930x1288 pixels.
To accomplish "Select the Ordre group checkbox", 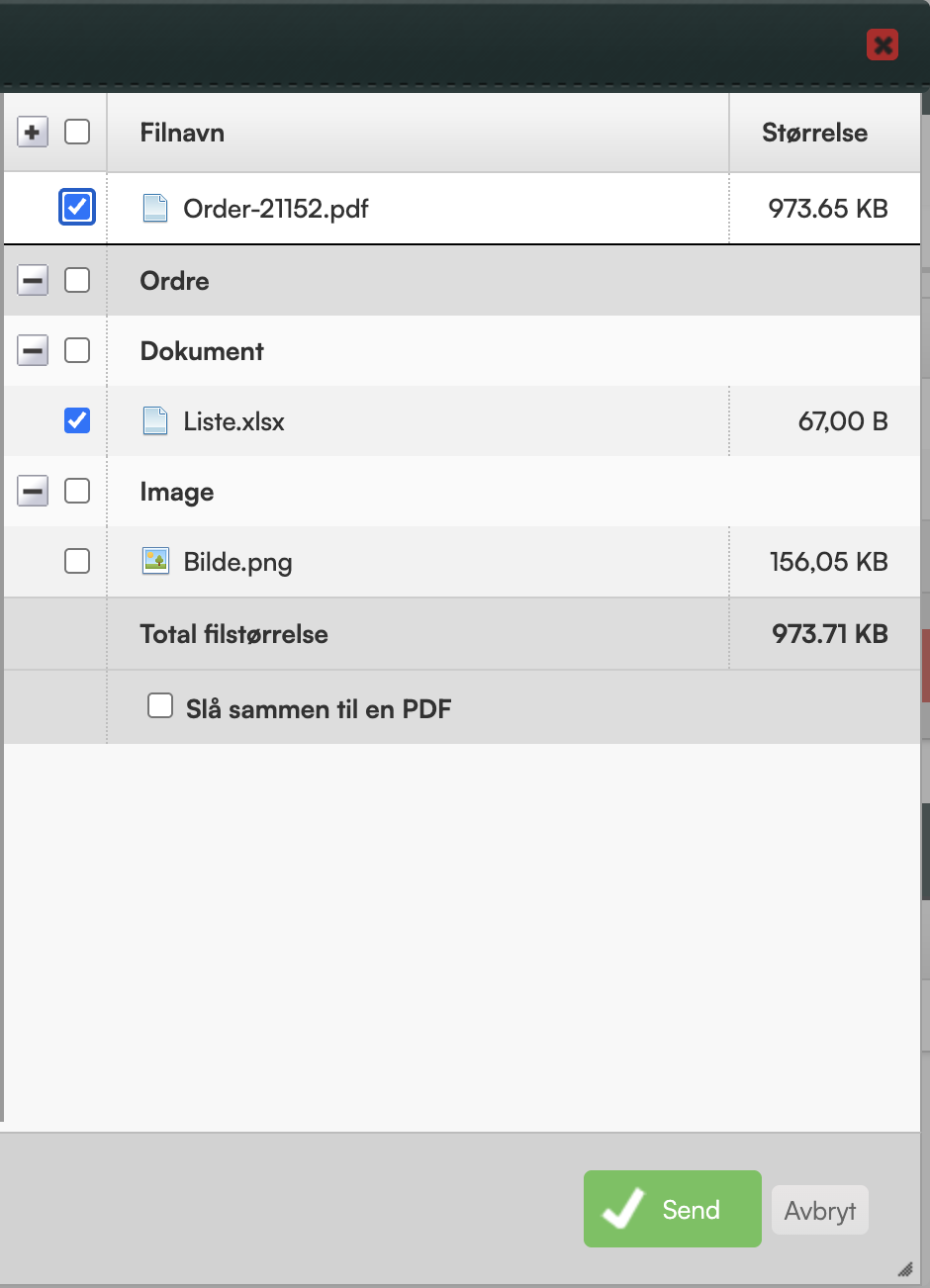I will click(77, 281).
